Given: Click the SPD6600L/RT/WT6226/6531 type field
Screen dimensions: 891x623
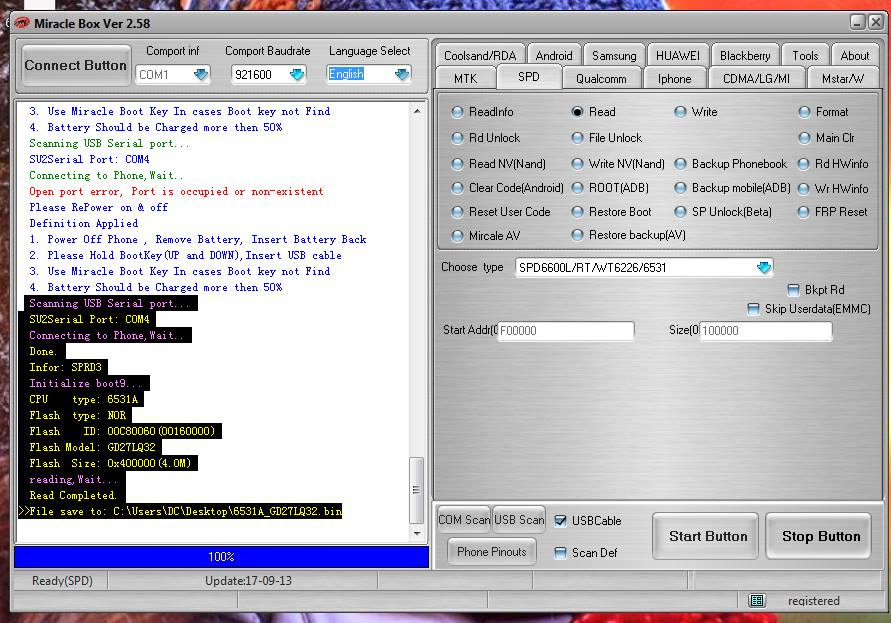Looking at the screenshot, I should pyautogui.click(x=644, y=267).
